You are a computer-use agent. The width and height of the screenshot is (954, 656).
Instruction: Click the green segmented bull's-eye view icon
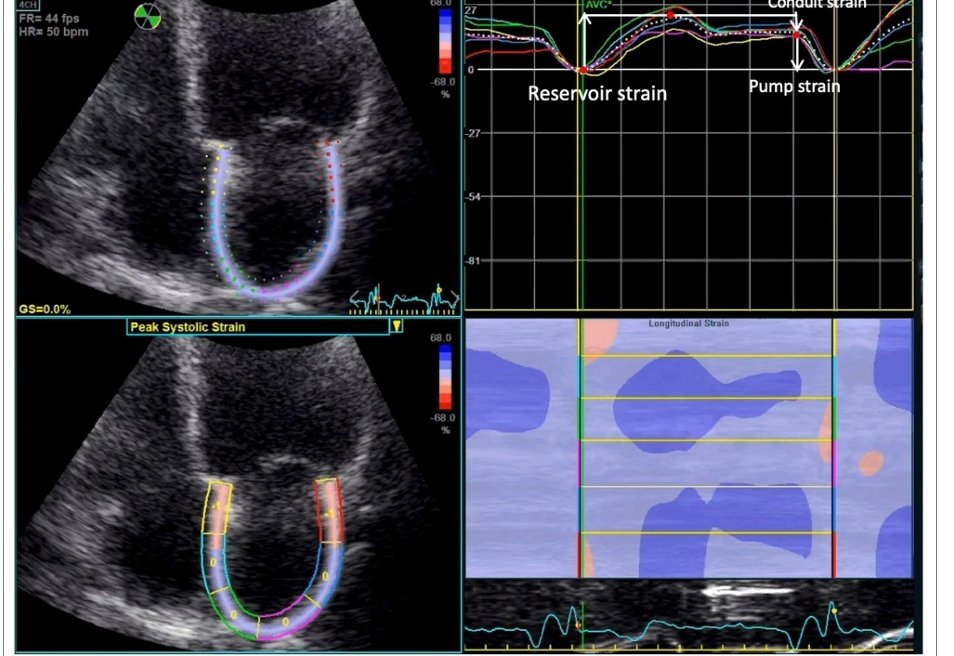[147, 17]
